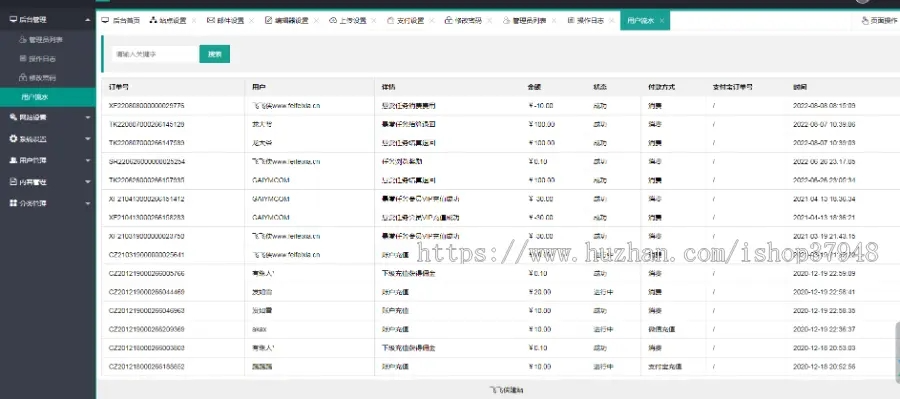900x399 pixels.
Task: Click the grid icon for the 分类 sidebar menu
Action: [13, 203]
